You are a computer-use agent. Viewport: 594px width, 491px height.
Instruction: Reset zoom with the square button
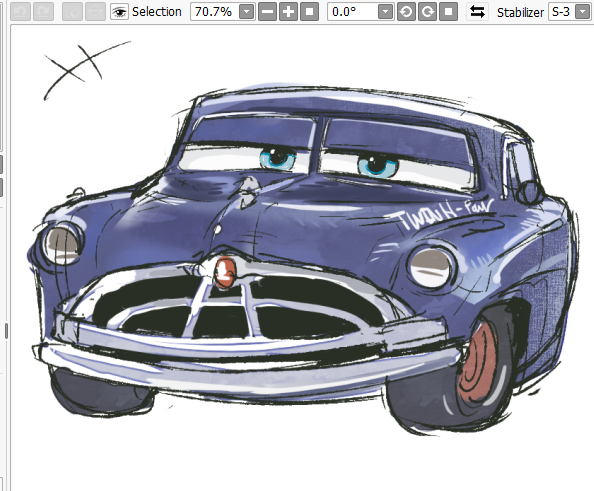pyautogui.click(x=310, y=12)
